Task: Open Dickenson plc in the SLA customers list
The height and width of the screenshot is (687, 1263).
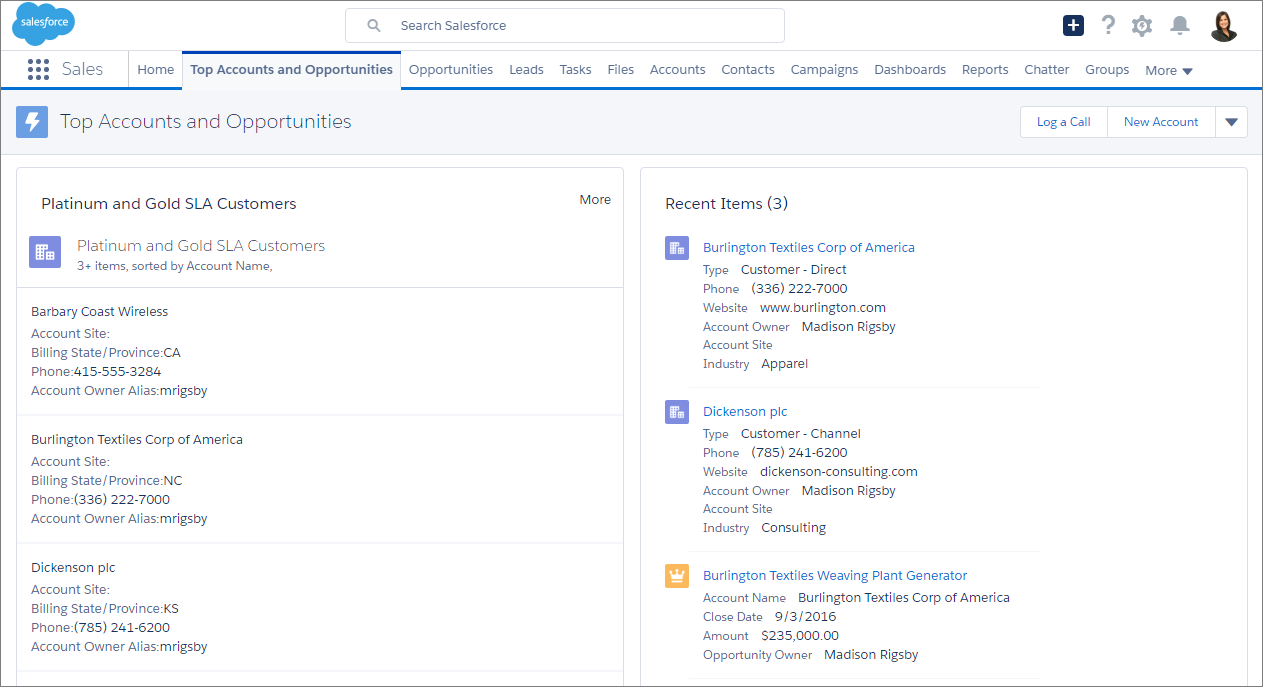Action: tap(73, 568)
